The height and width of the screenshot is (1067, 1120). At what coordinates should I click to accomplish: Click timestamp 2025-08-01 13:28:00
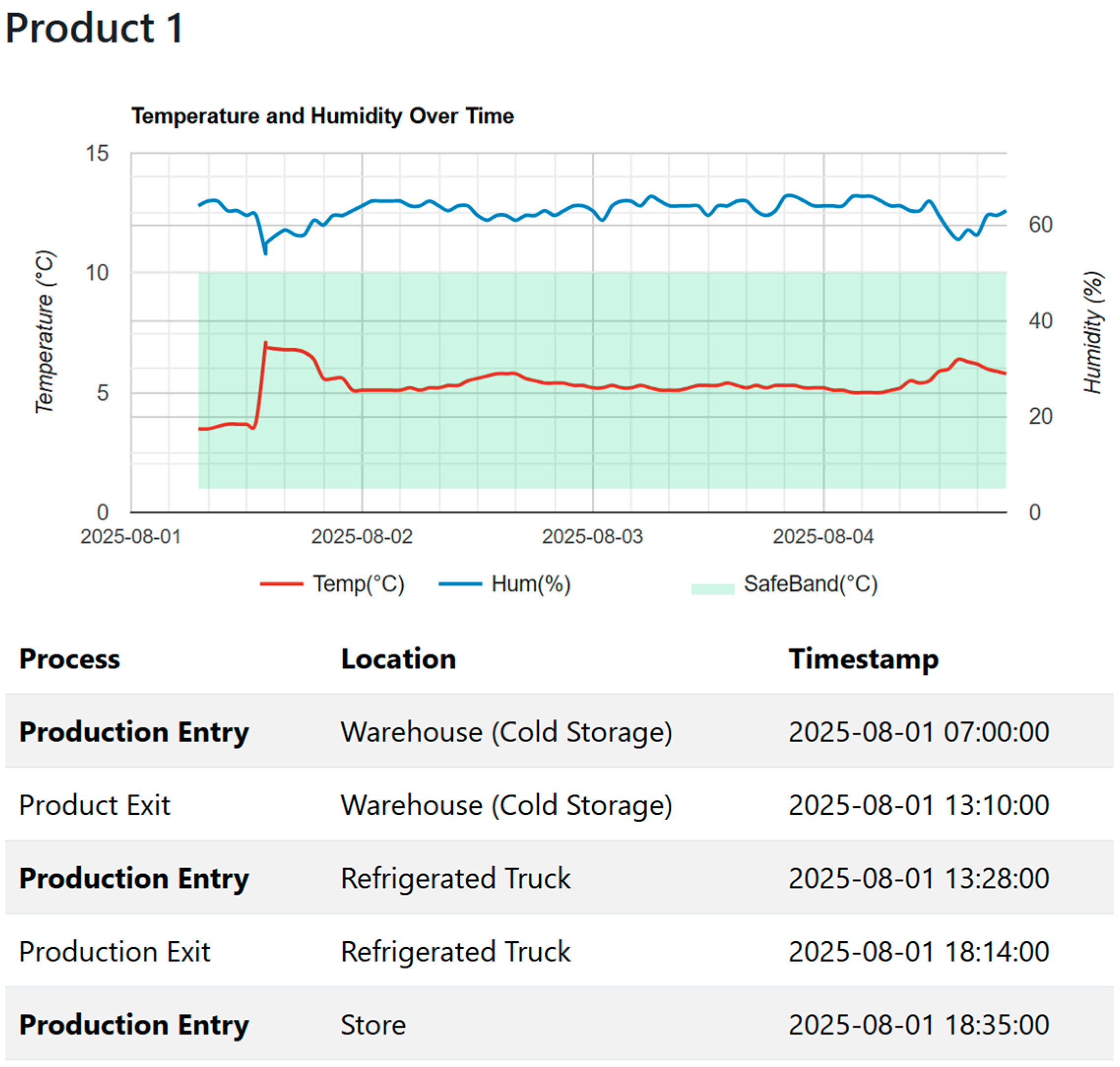coord(918,878)
